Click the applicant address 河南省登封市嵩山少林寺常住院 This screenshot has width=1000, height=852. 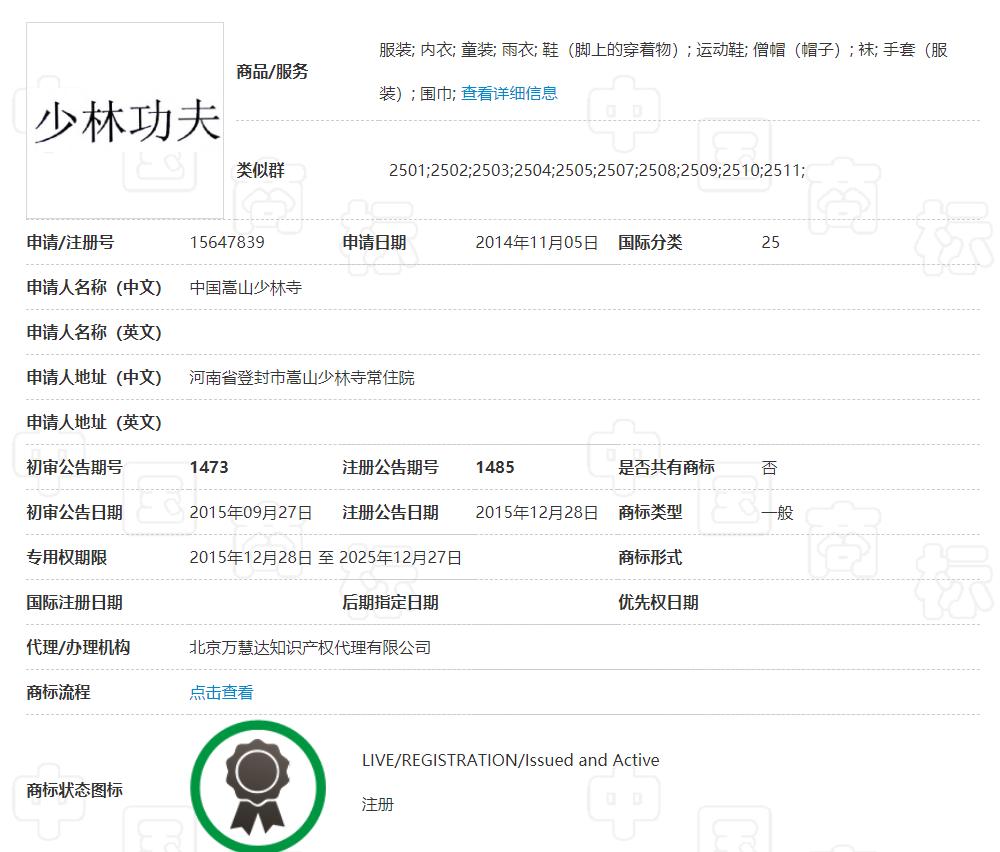[302, 377]
